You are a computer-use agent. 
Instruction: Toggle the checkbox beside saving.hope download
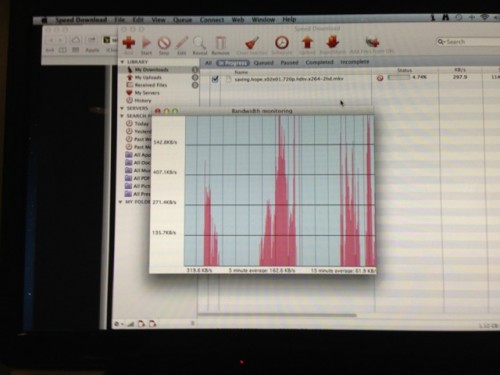point(215,79)
